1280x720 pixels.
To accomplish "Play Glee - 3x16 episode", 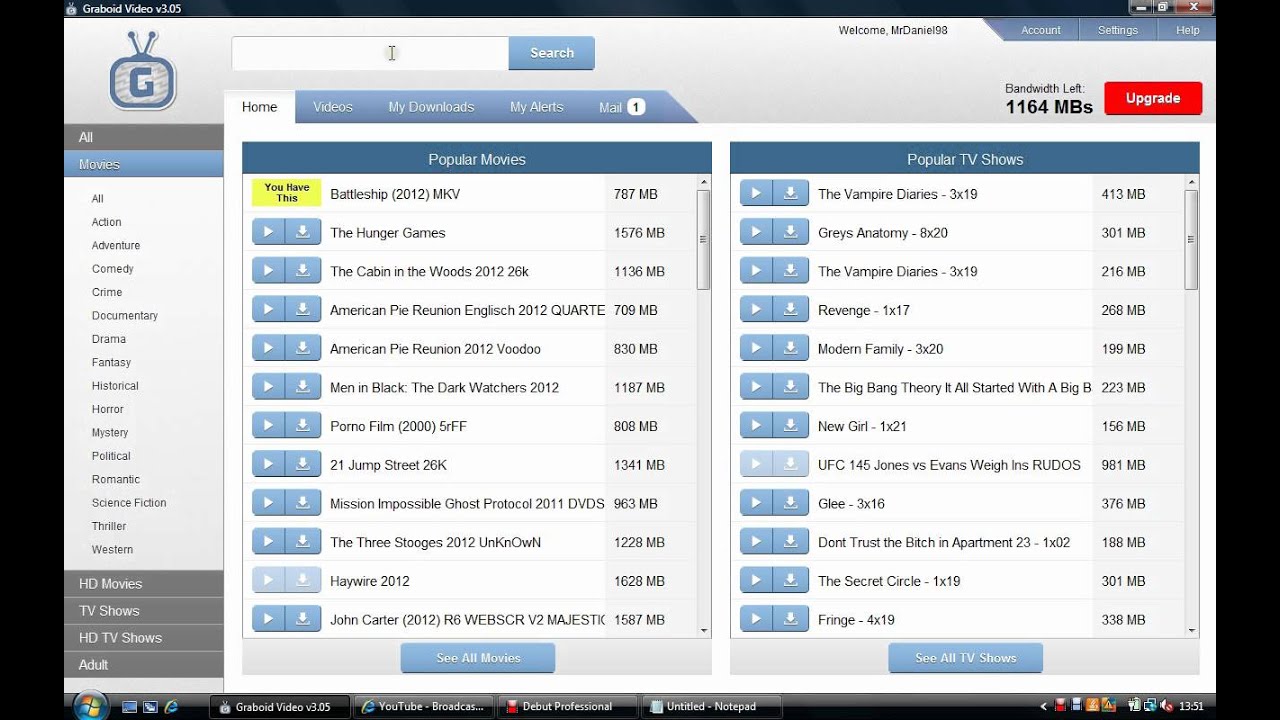I will pos(756,504).
